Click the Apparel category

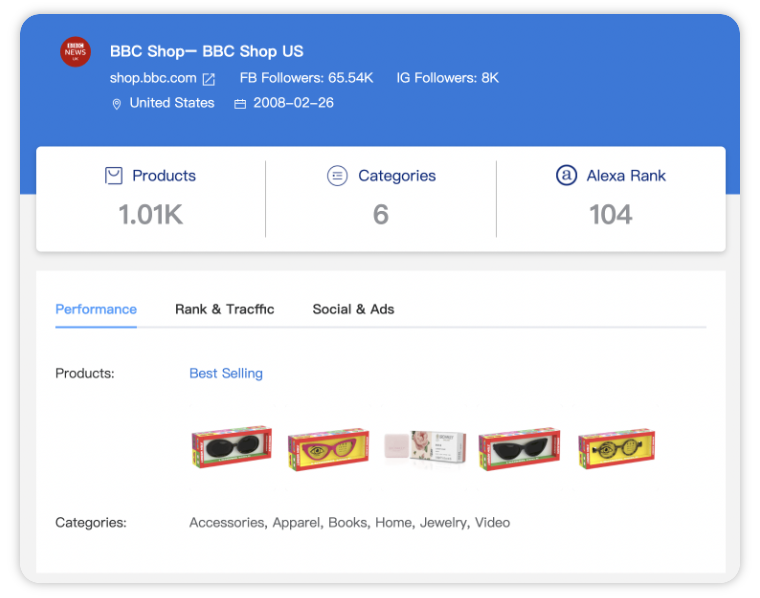tap(296, 522)
